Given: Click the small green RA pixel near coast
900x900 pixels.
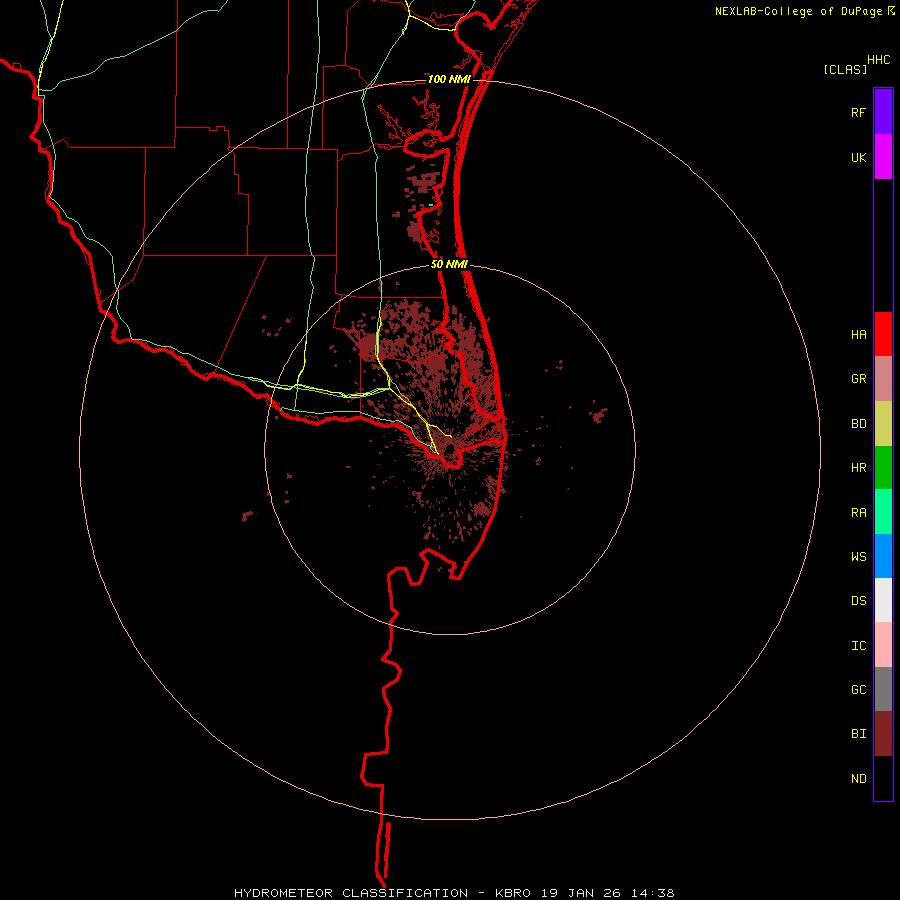Looking at the screenshot, I should pos(431,205).
